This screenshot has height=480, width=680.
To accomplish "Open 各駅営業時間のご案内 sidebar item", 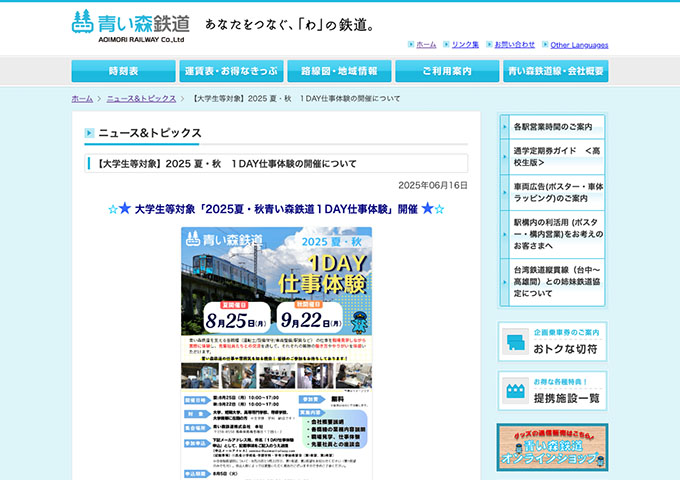I will 552,127.
